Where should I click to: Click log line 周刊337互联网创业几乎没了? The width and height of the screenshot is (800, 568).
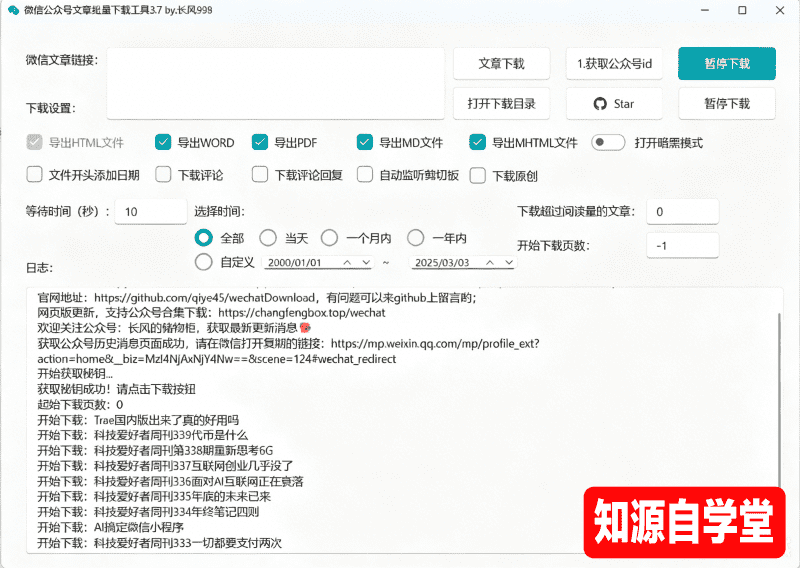pyautogui.click(x=165, y=466)
